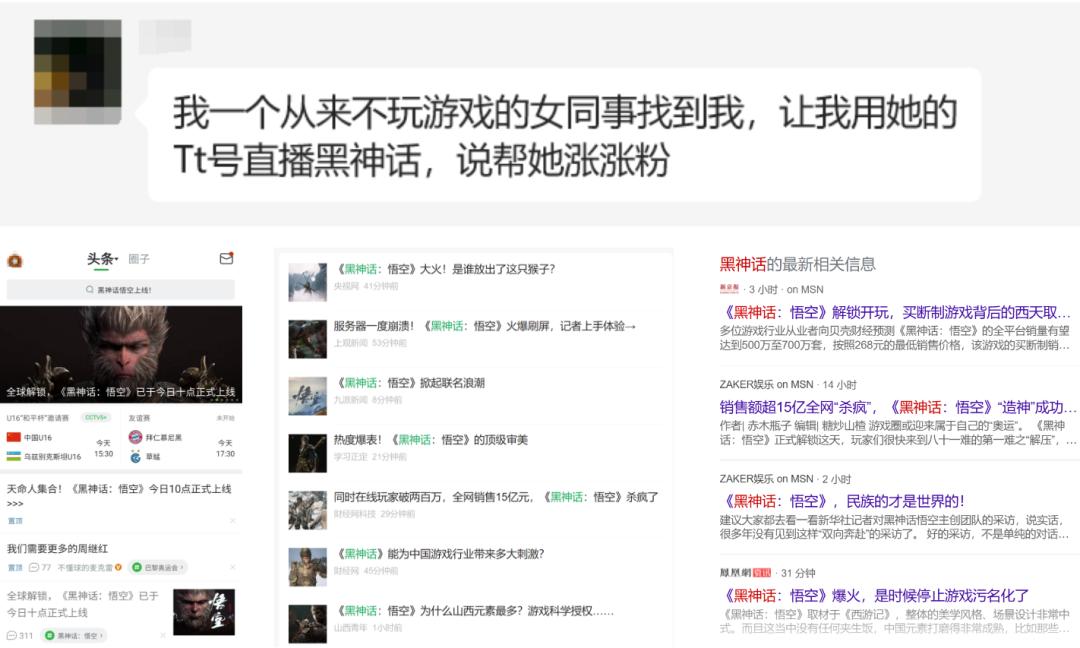Click the 新京报 source logo
Image resolution: width=1080 pixels, height=648 pixels.
[x=729, y=289]
